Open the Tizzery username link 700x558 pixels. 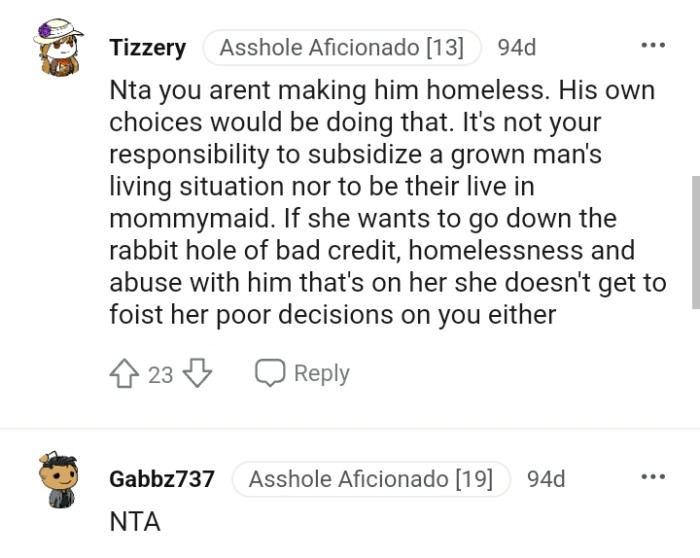(x=147, y=47)
